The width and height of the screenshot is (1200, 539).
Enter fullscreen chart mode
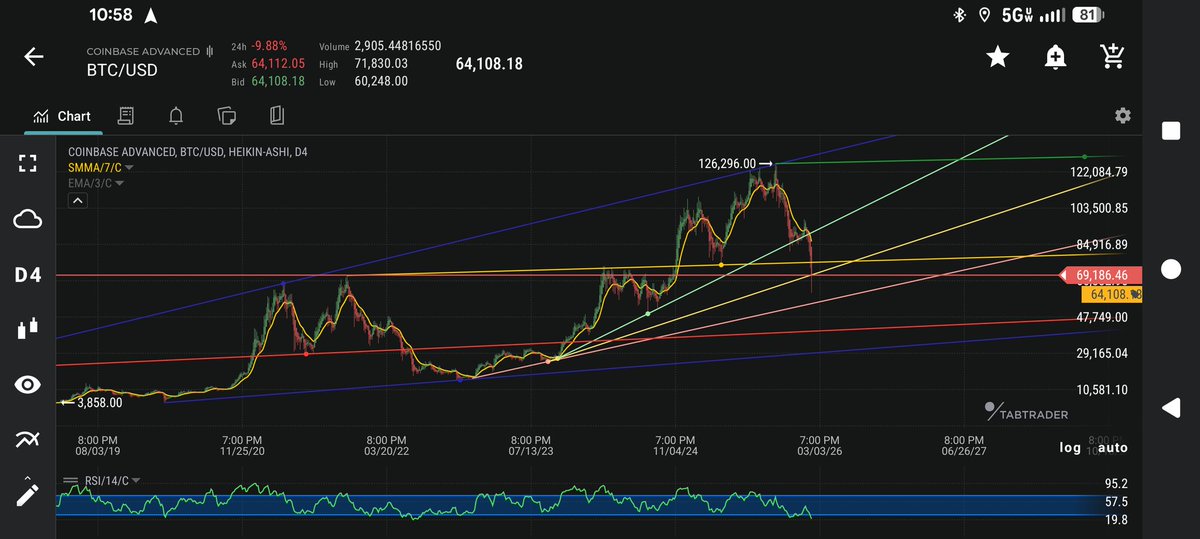tap(28, 164)
